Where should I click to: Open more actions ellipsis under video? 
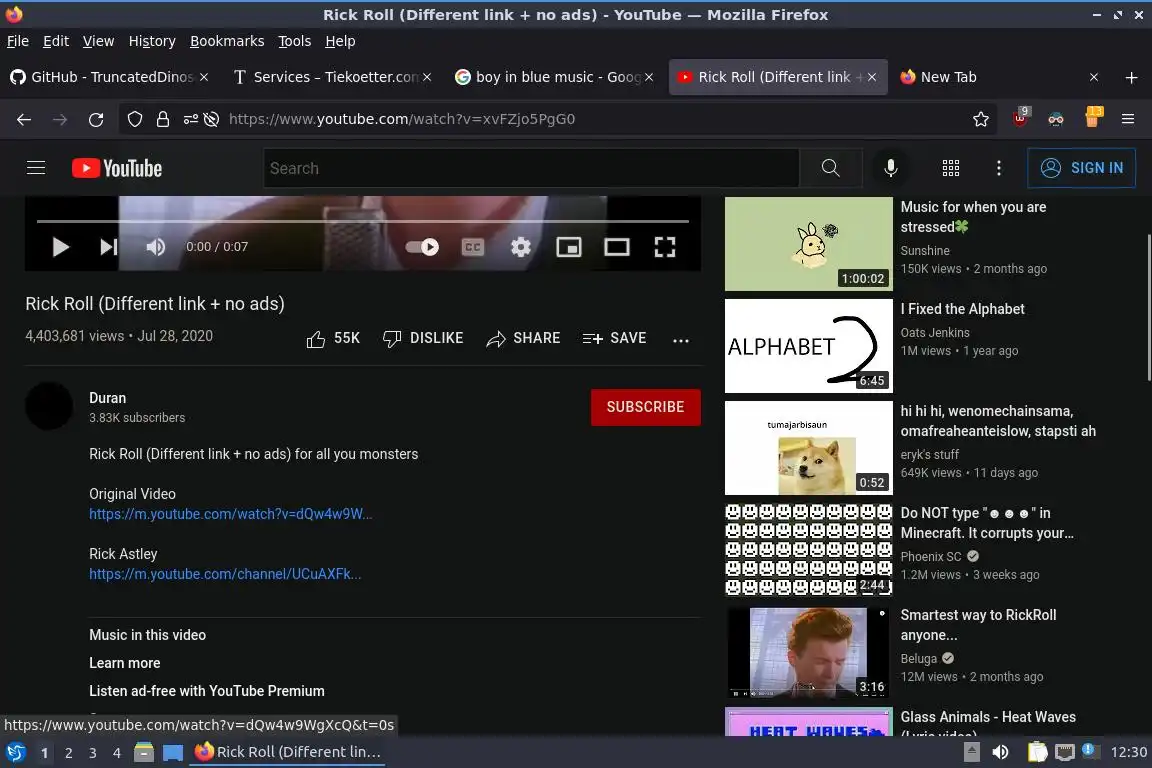pyautogui.click(x=681, y=340)
